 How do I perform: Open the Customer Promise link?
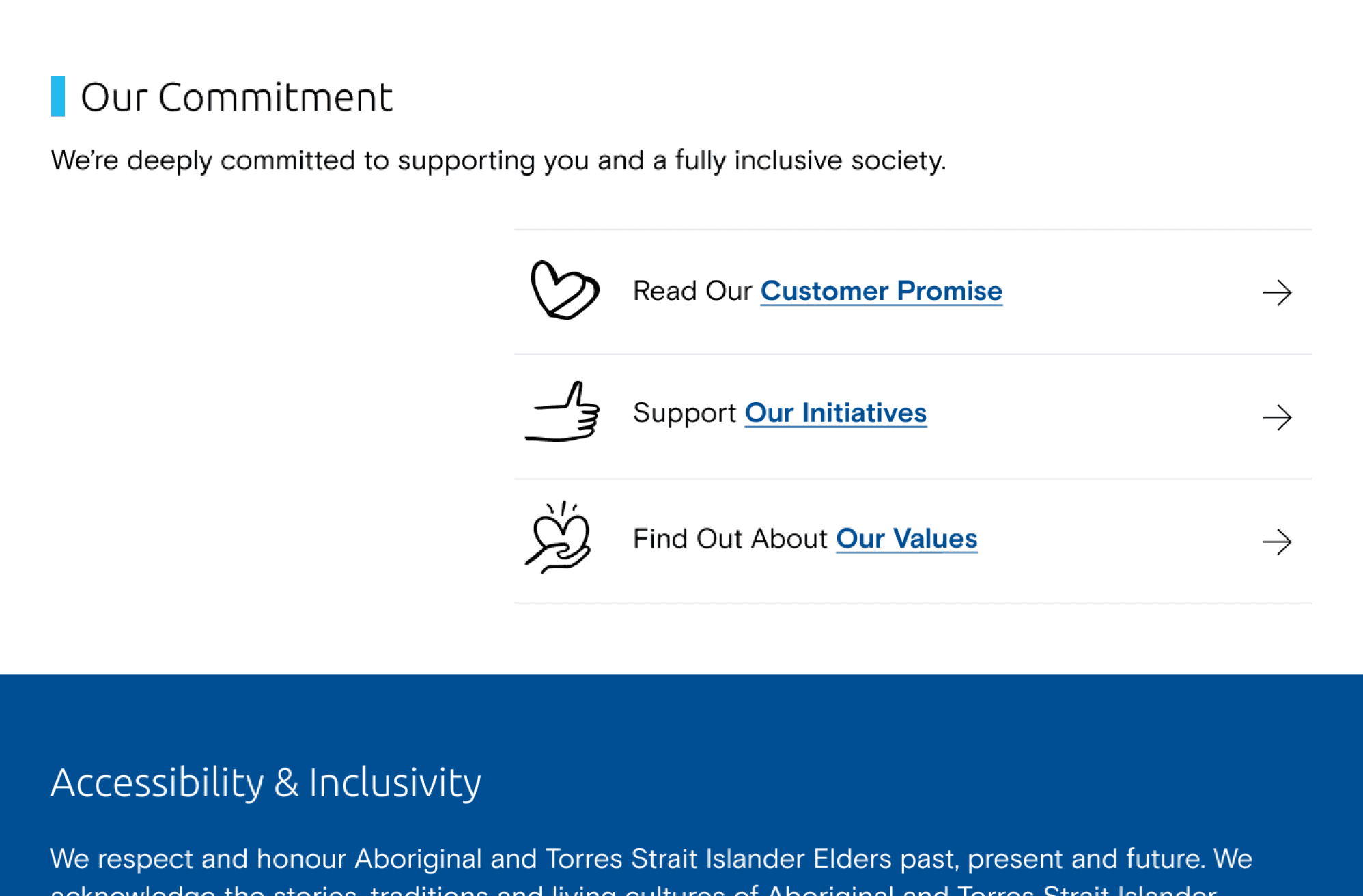(881, 292)
